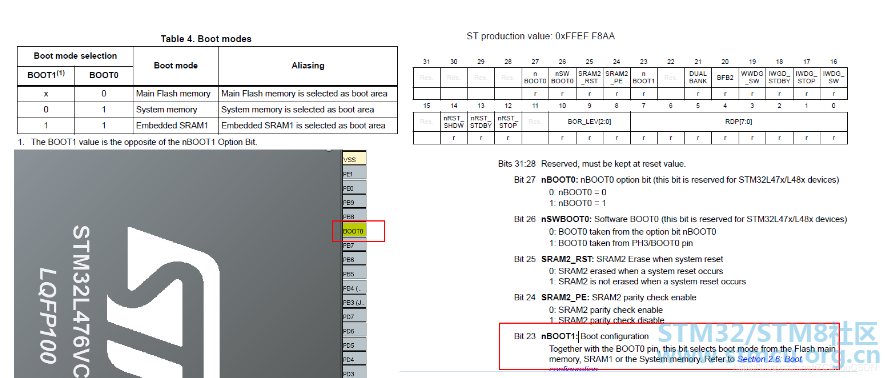Pick pin PB5 on the pinout
This screenshot has width=889, height=378.
354,274
